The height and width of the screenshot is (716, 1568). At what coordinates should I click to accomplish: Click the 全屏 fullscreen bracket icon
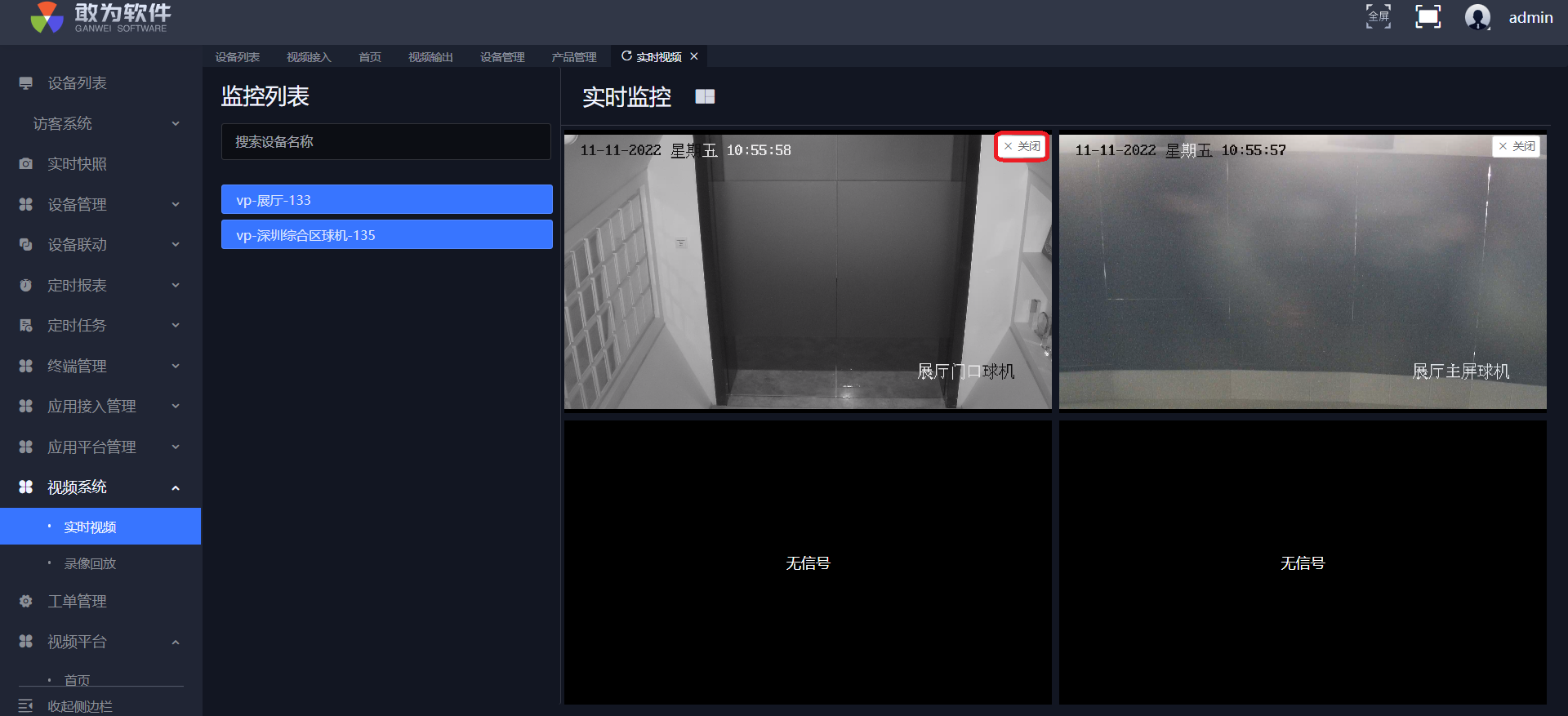tap(1379, 16)
